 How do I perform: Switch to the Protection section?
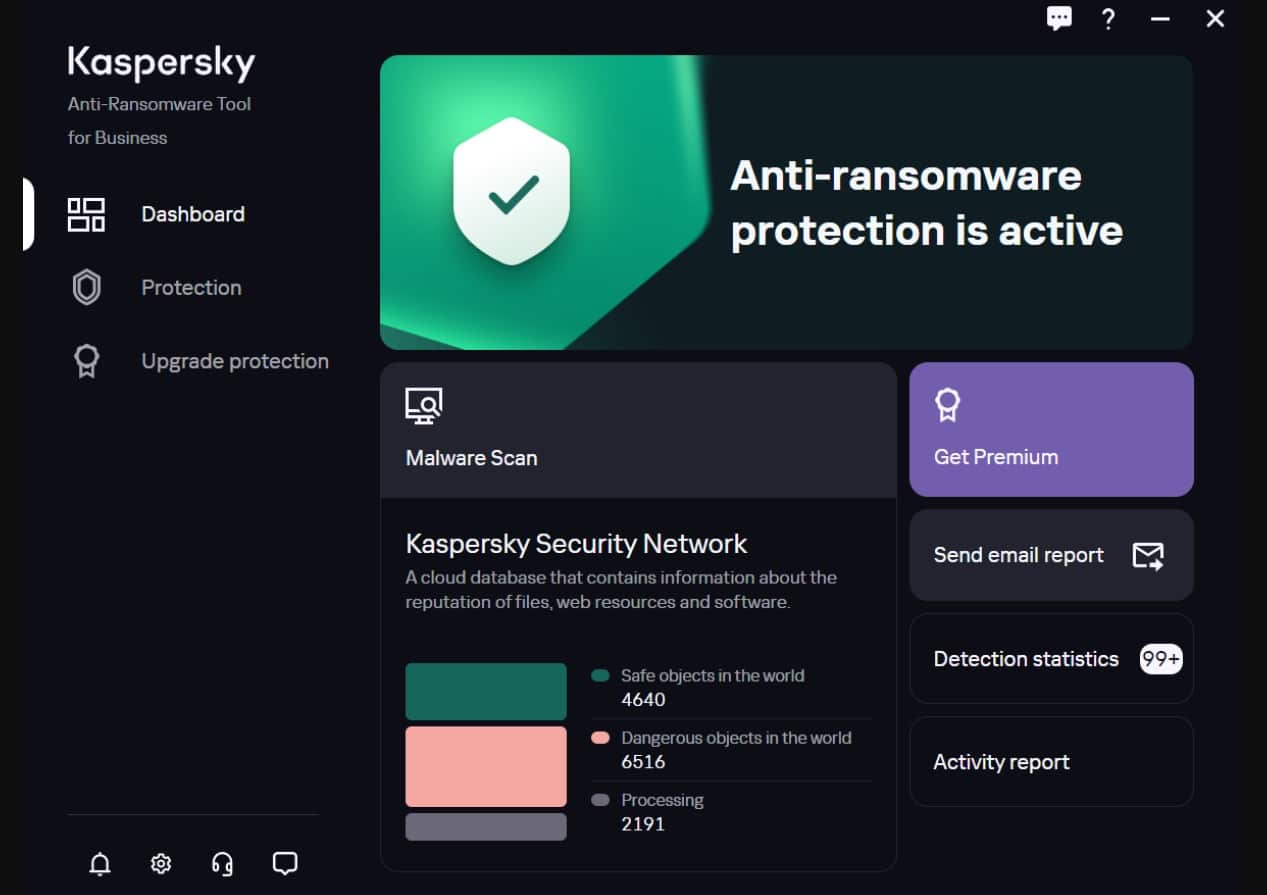[x=190, y=287]
